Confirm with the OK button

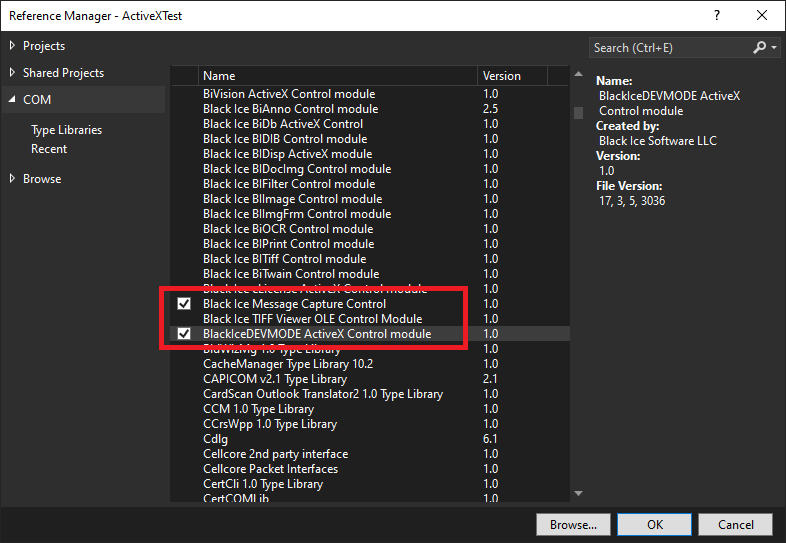(x=654, y=524)
